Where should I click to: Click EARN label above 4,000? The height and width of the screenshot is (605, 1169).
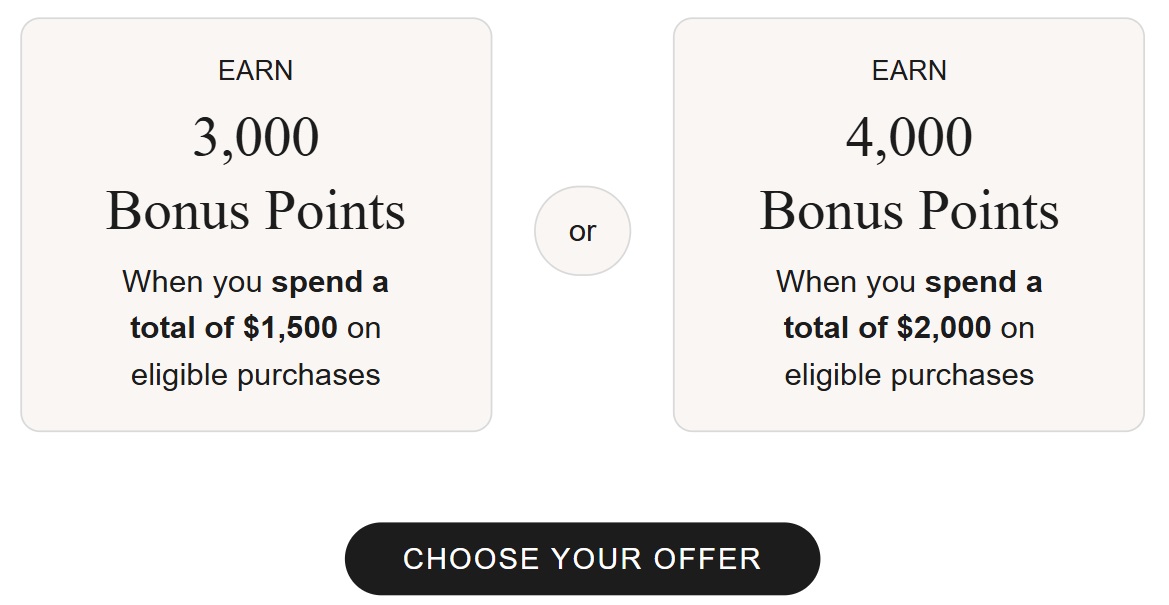[909, 71]
